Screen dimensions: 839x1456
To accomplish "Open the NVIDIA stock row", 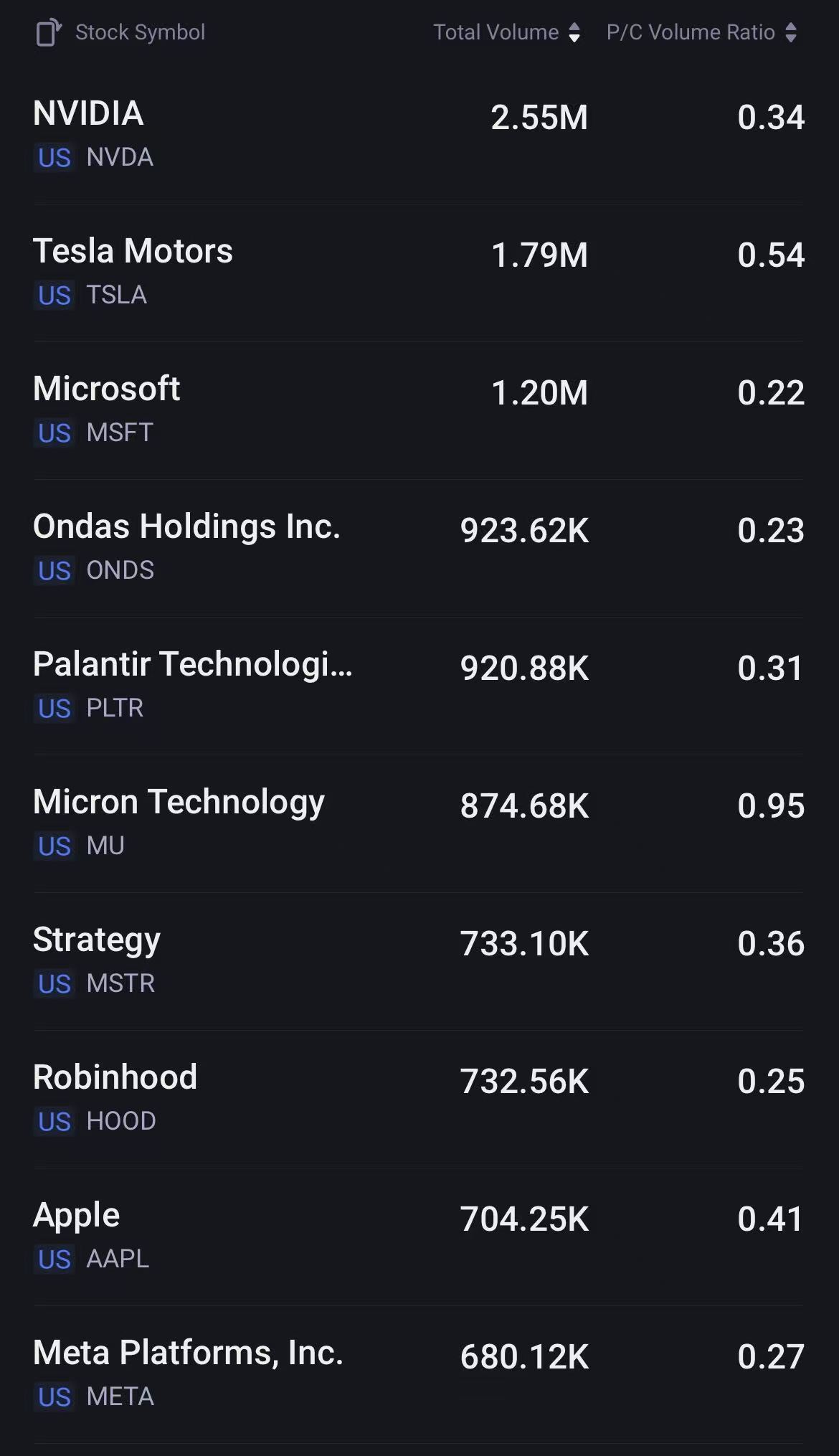I will coord(419,136).
